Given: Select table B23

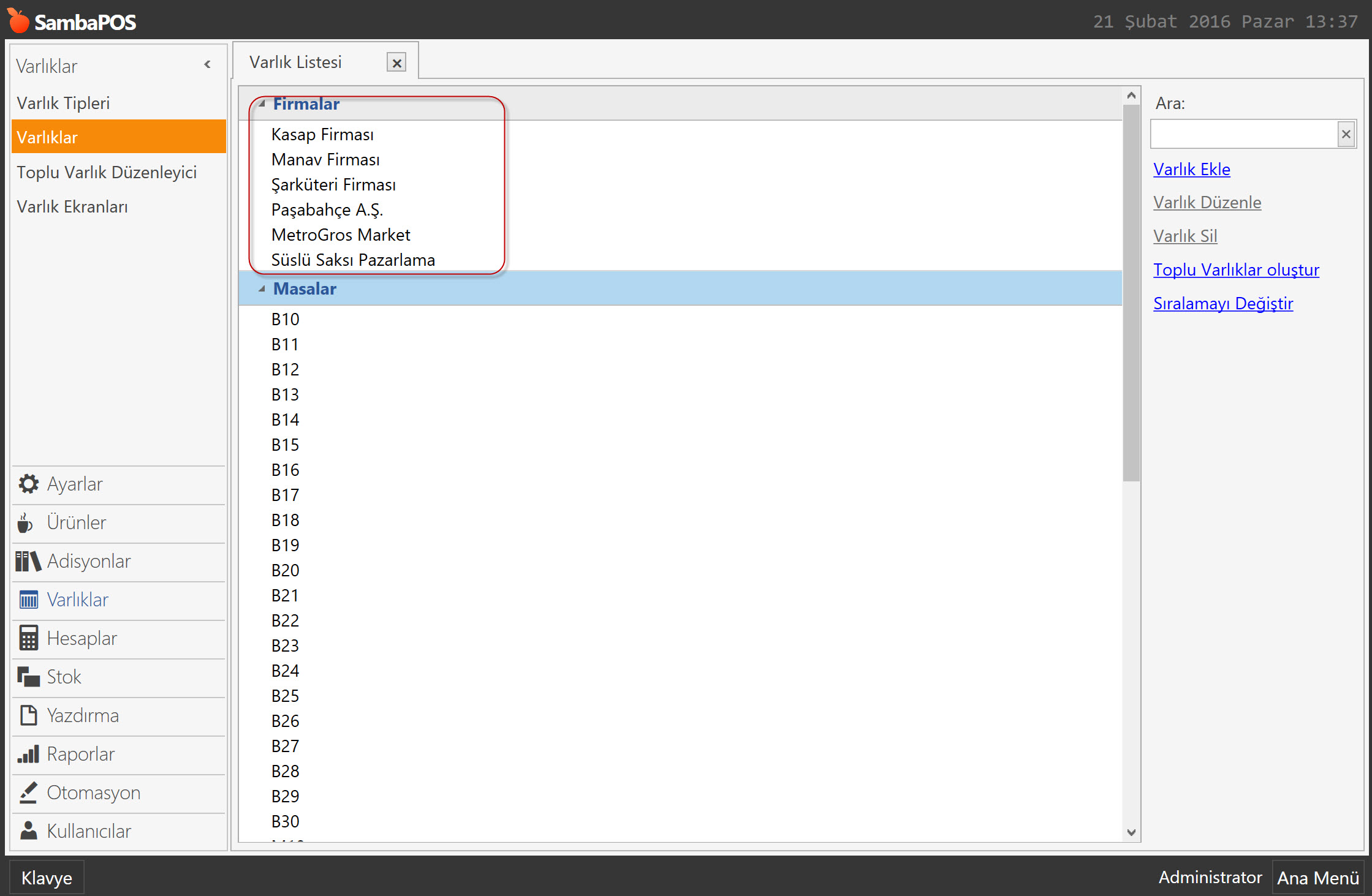Looking at the screenshot, I should (x=680, y=646).
